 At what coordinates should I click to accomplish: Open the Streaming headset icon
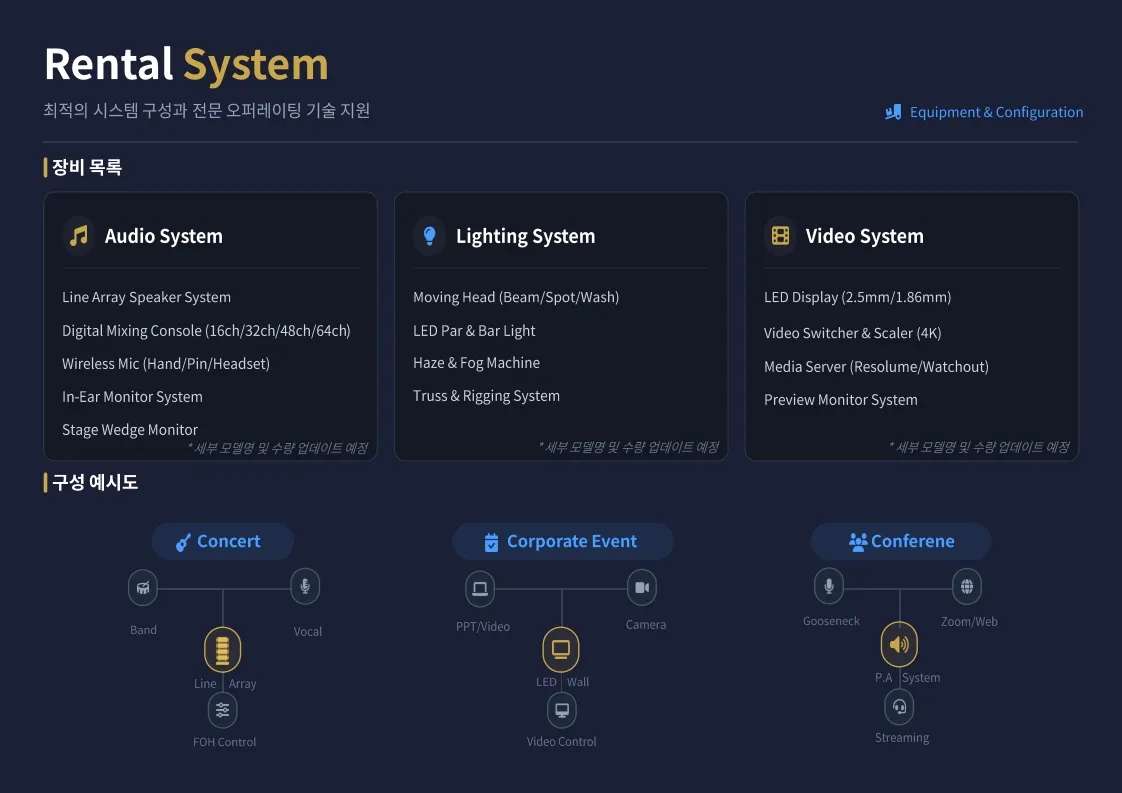point(899,707)
